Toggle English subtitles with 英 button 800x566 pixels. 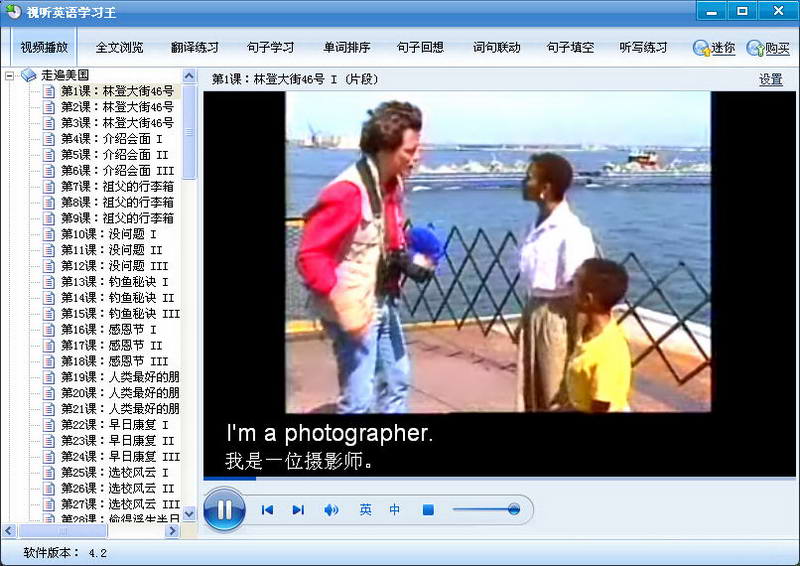[365, 509]
